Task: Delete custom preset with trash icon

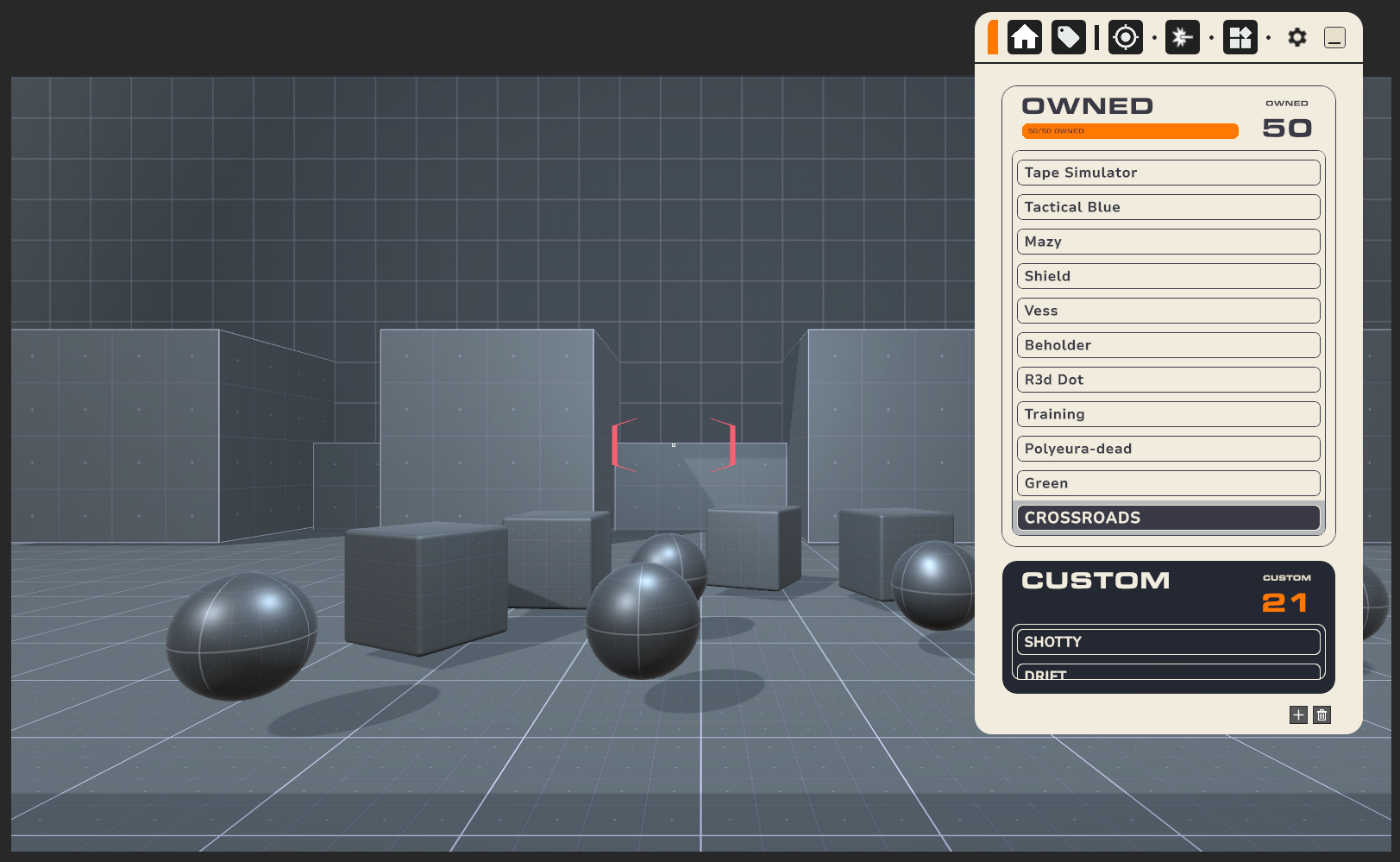Action: 1322,714
